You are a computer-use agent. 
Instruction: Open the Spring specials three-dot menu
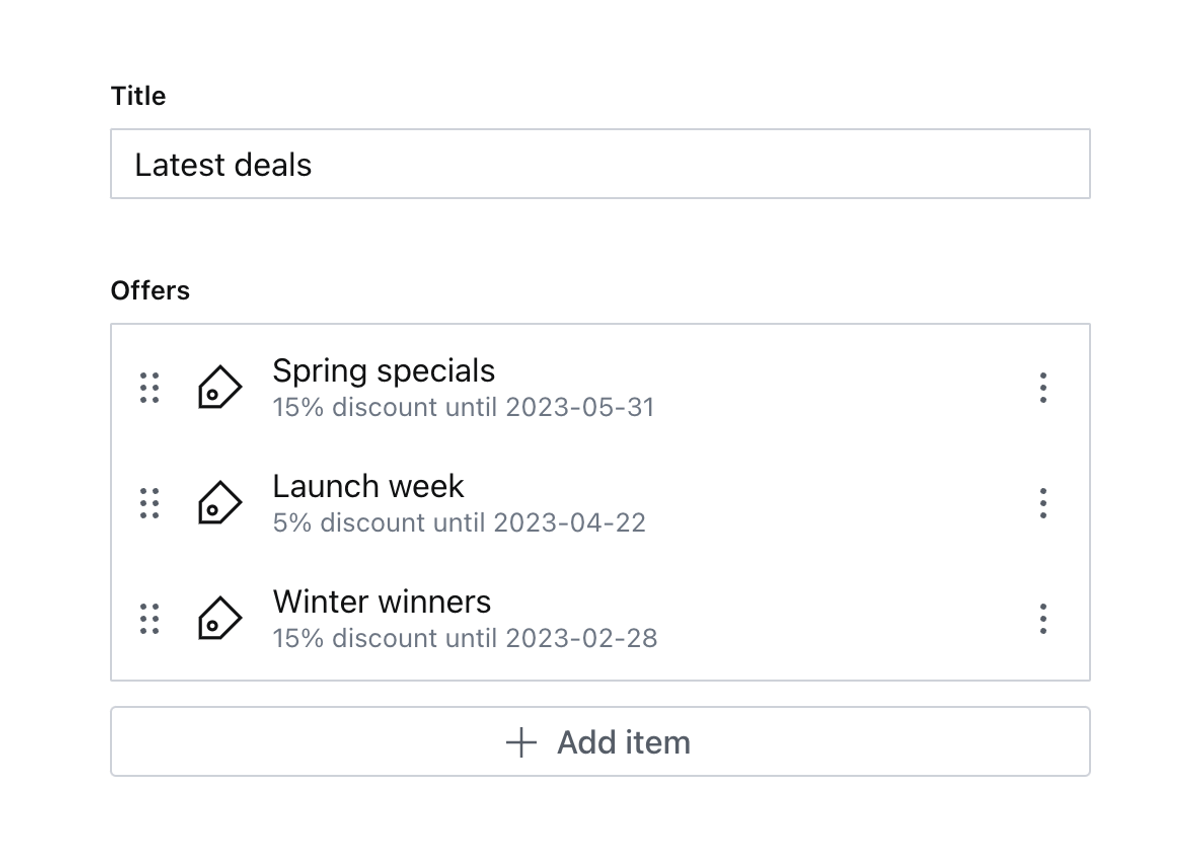[1043, 388]
